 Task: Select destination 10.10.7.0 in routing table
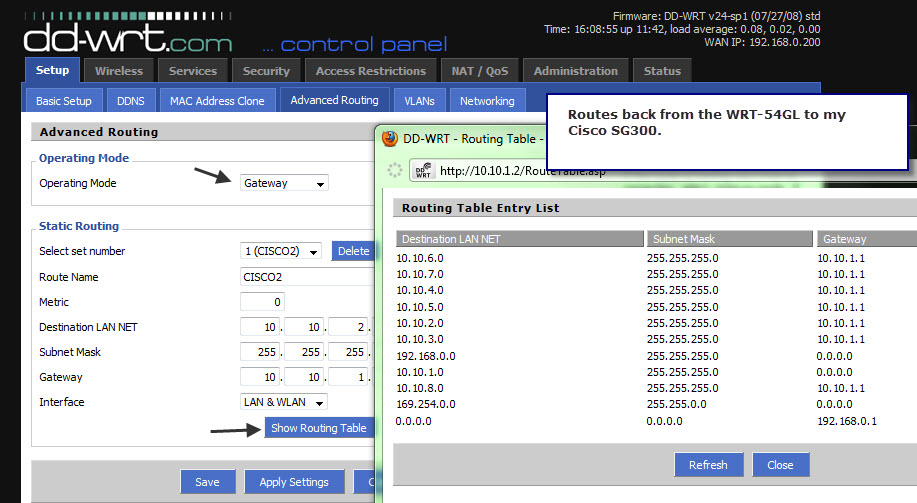coord(420,274)
